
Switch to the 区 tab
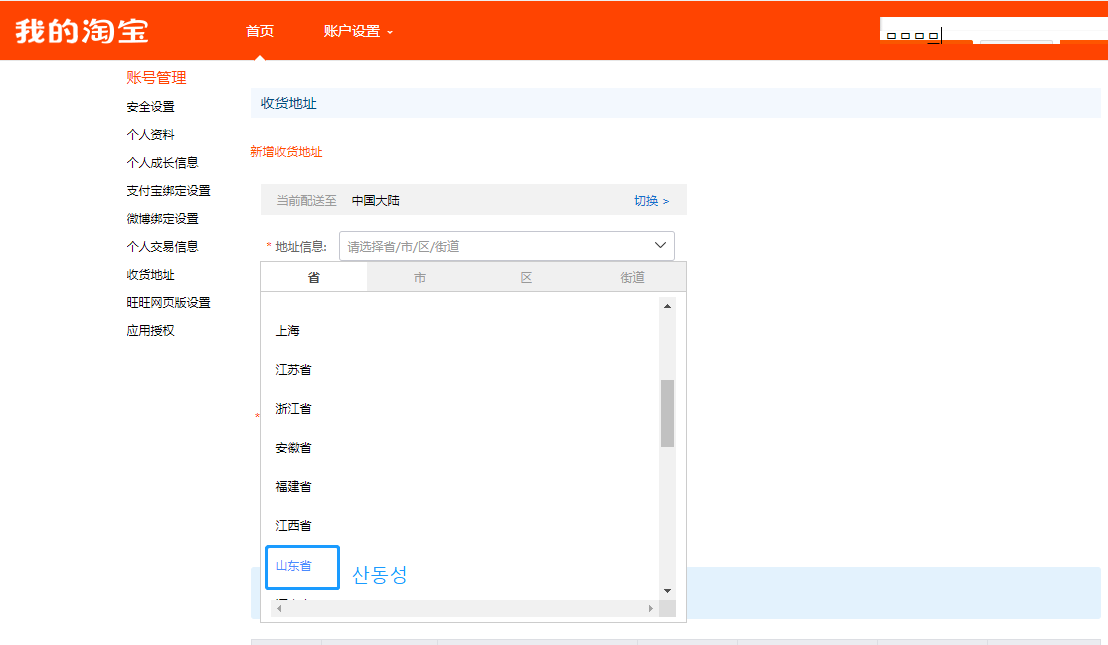[526, 278]
